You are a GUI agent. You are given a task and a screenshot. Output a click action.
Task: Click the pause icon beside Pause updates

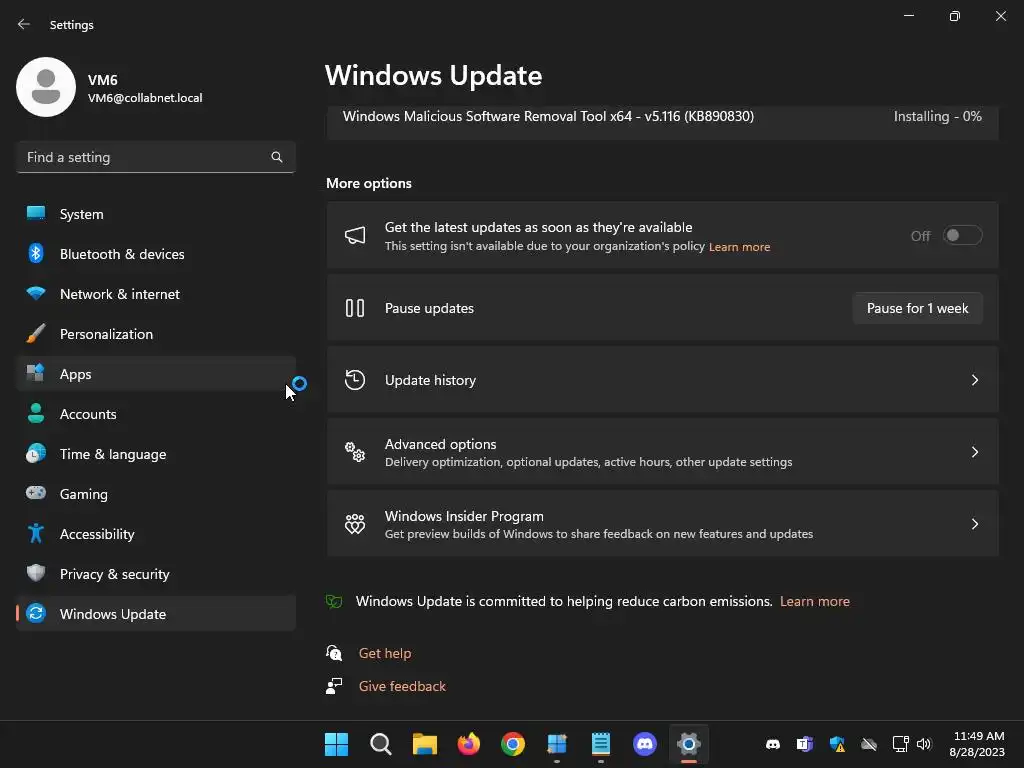[x=355, y=308]
